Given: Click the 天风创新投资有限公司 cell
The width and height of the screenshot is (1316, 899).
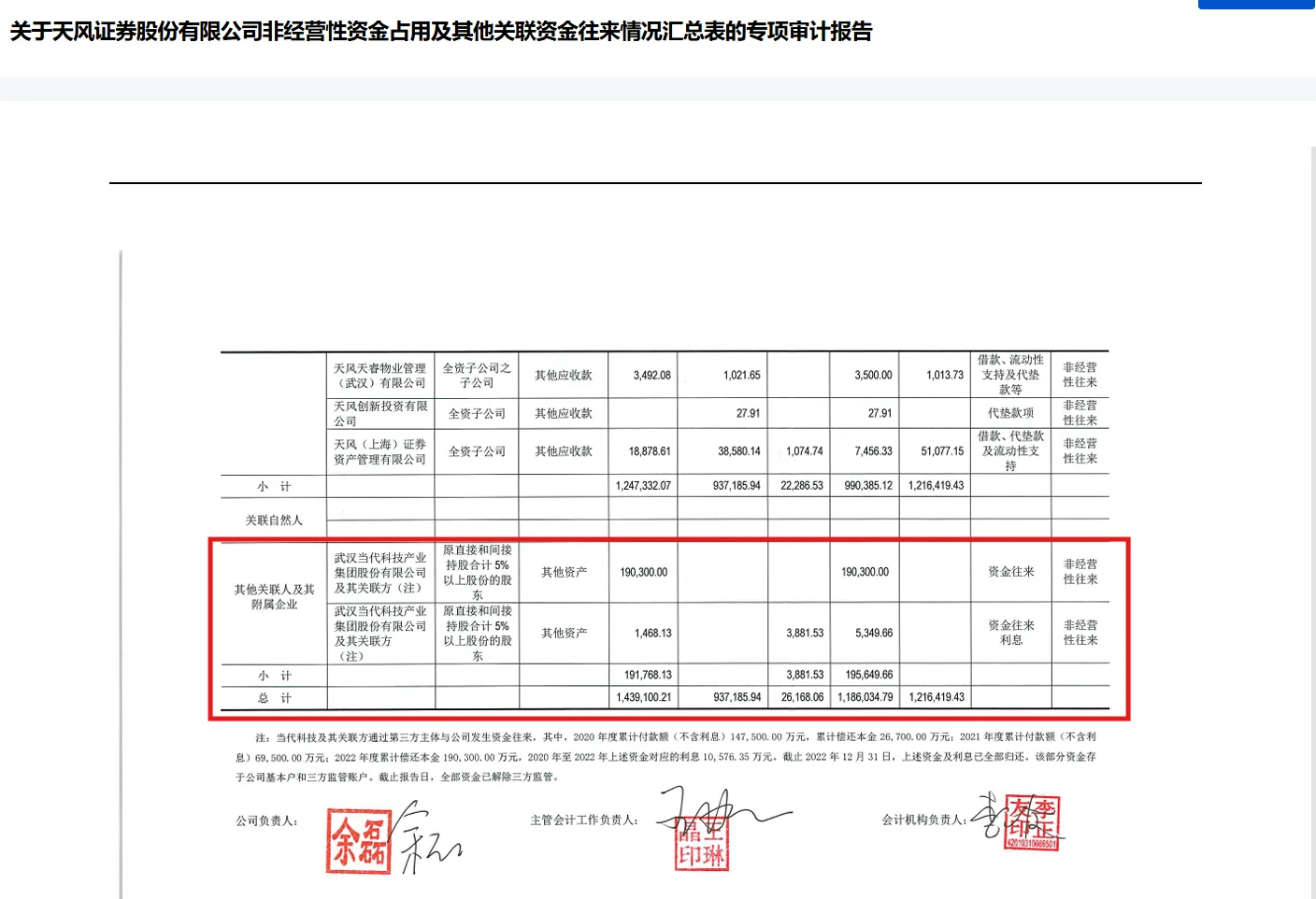Looking at the screenshot, I should (380, 413).
